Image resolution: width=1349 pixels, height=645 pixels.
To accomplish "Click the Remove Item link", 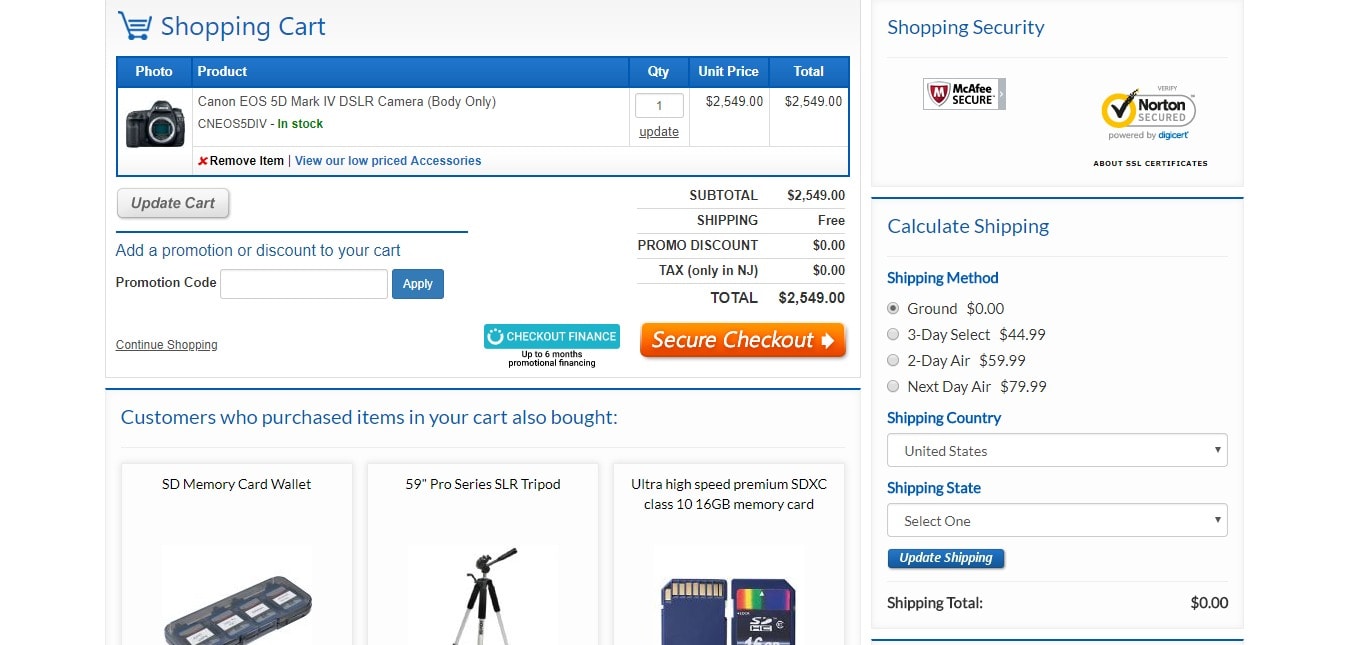I will tap(247, 161).
